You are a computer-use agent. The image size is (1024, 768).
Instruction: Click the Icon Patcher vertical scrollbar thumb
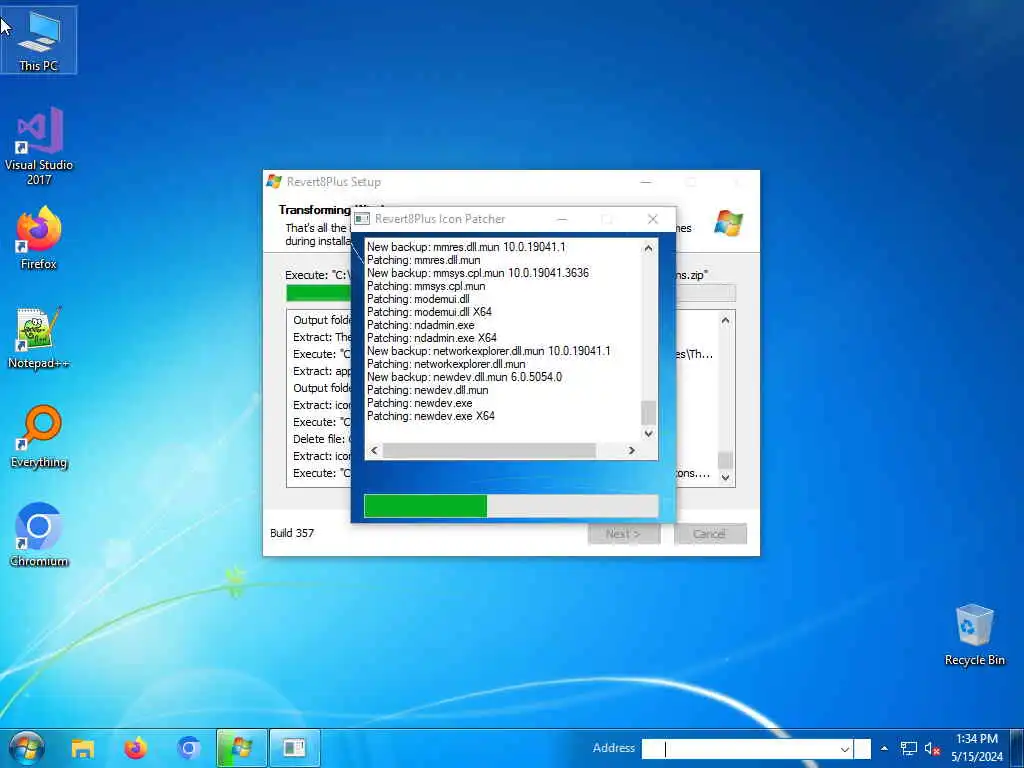(x=648, y=413)
